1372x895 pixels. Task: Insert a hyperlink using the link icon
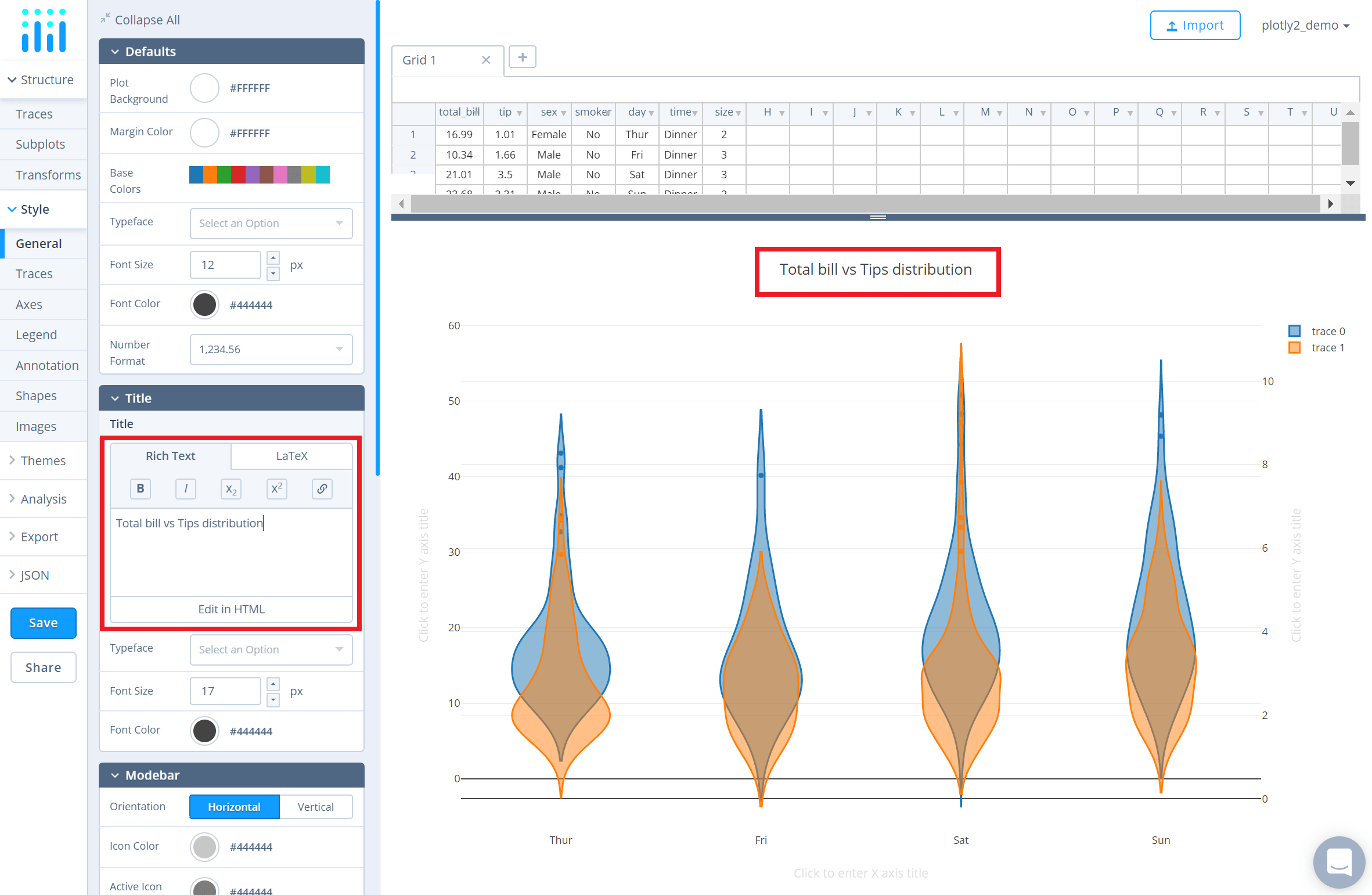click(x=322, y=488)
